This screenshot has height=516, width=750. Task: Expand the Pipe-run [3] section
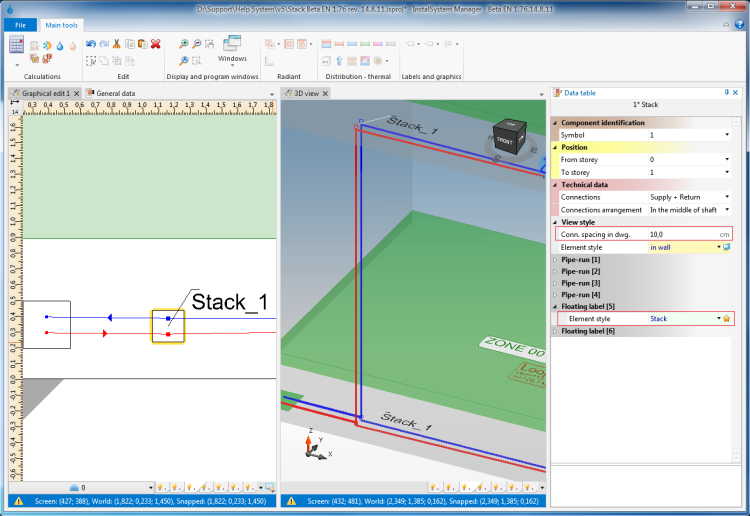pyautogui.click(x=555, y=283)
